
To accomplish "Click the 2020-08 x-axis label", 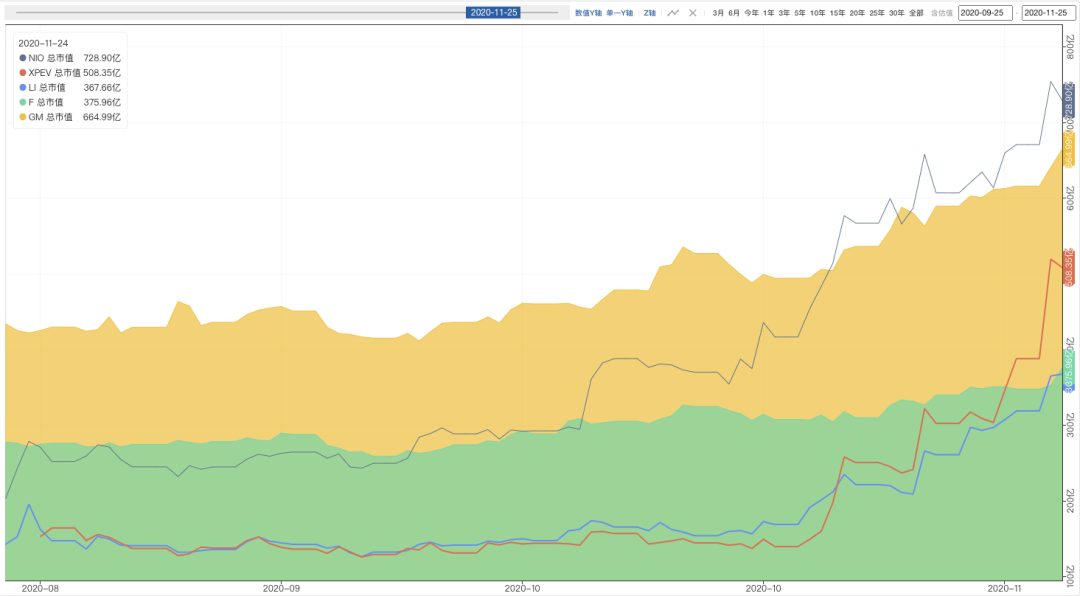I will click(x=40, y=588).
